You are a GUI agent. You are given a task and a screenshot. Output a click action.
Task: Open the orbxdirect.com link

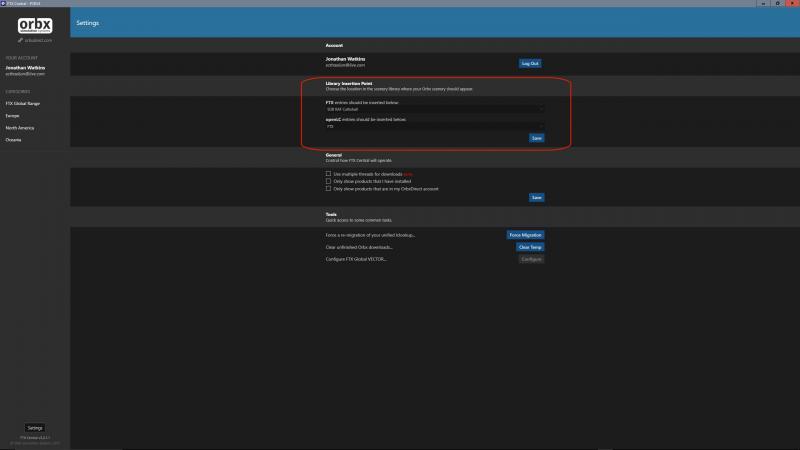pos(35,40)
